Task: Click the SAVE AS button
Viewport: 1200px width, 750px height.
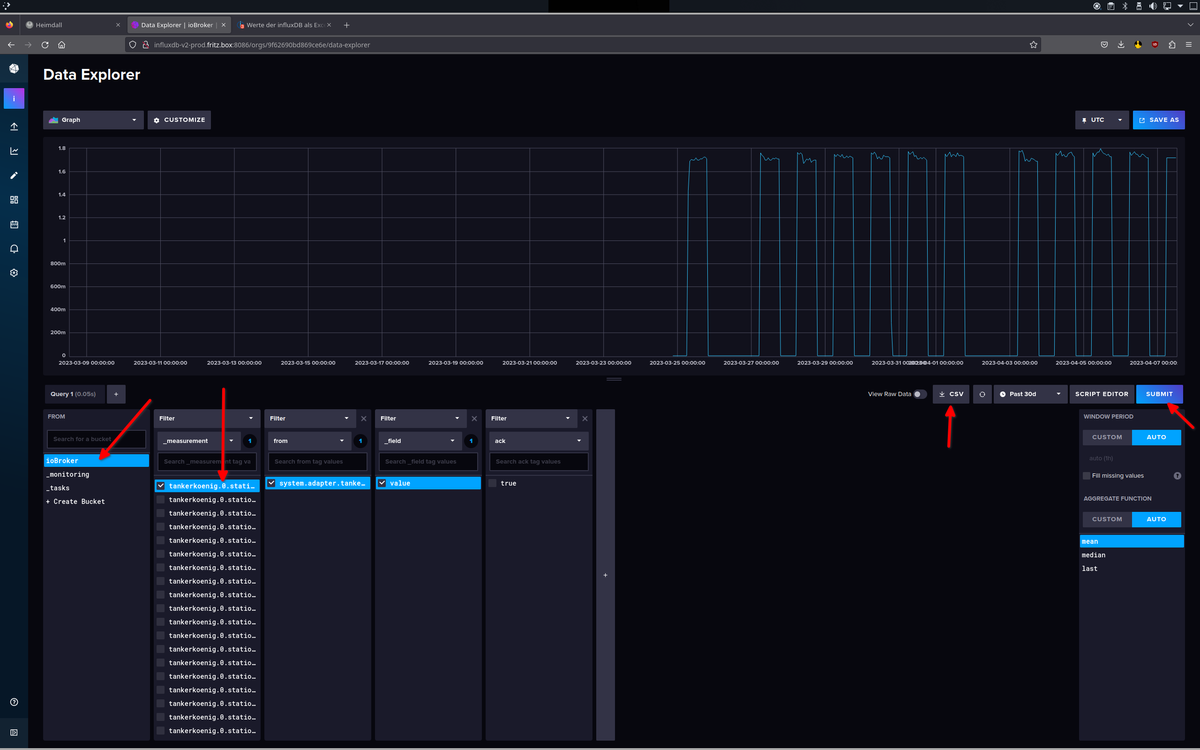Action: (1158, 120)
